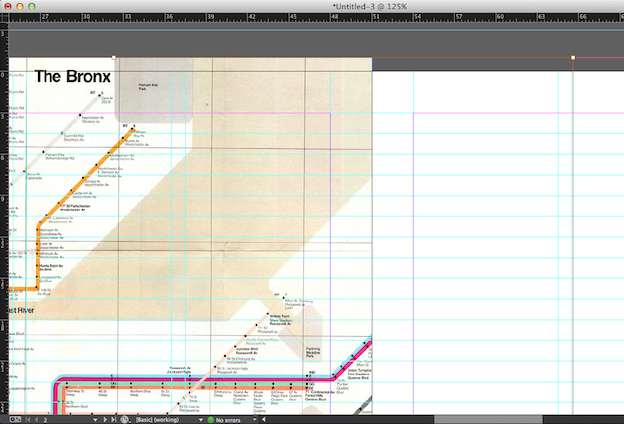This screenshot has width=624, height=424.
Task: Open the [Basic] (working) profile dropdown
Action: (x=201, y=420)
